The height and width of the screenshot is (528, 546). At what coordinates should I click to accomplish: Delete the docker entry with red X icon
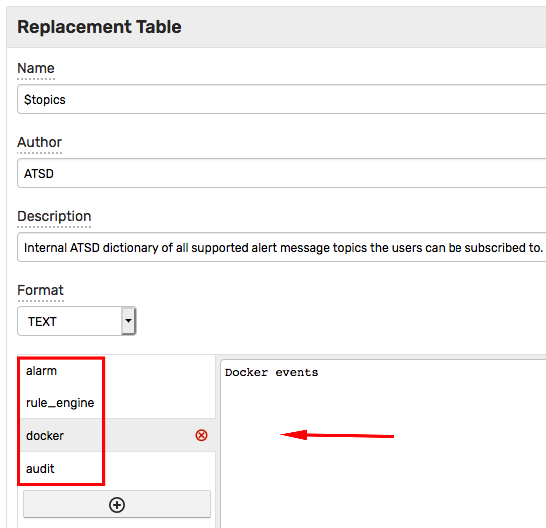coord(201,435)
